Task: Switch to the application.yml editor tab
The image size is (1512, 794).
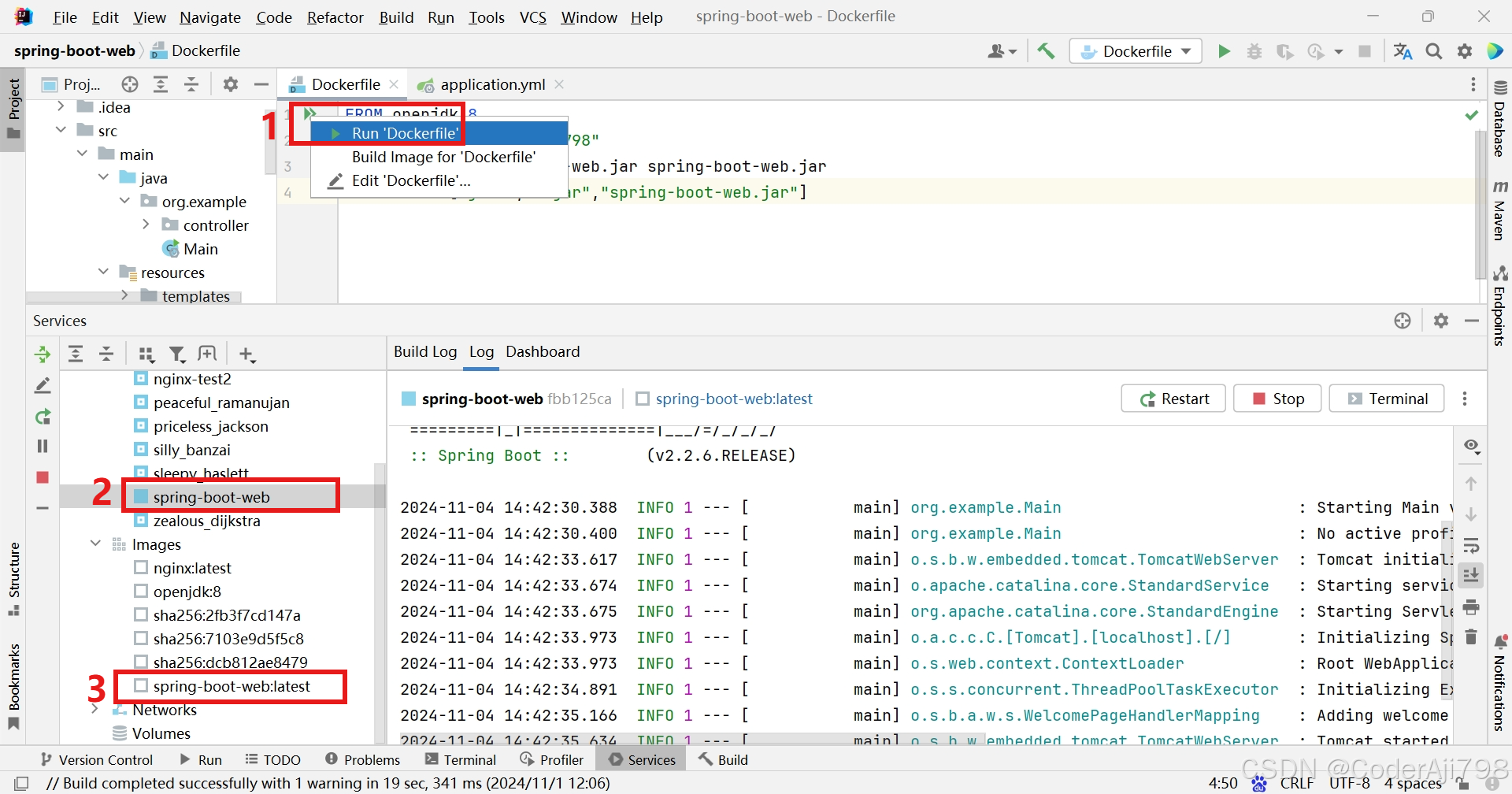Action: 492,84
